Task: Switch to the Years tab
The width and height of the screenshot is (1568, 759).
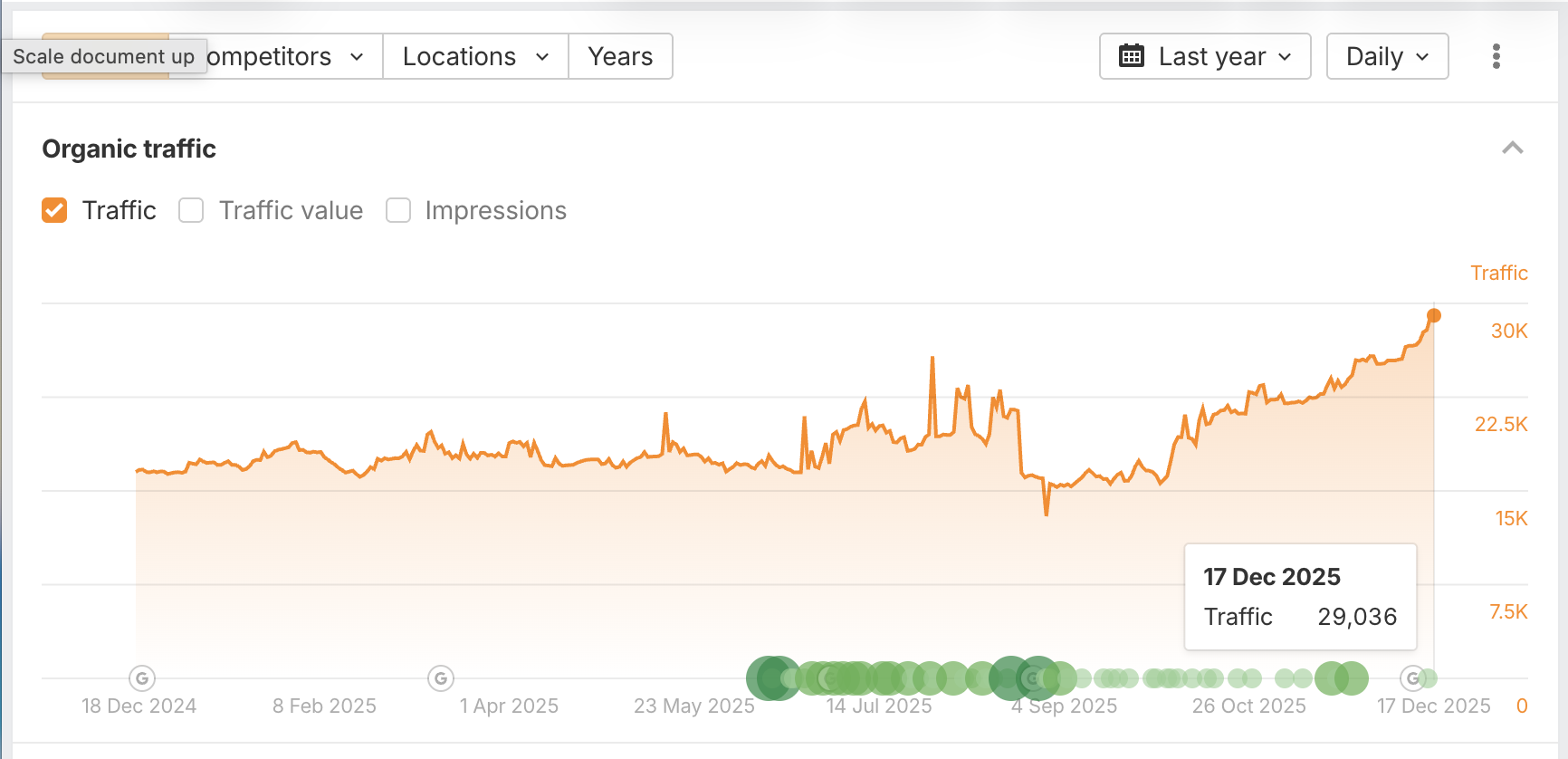Action: (620, 56)
